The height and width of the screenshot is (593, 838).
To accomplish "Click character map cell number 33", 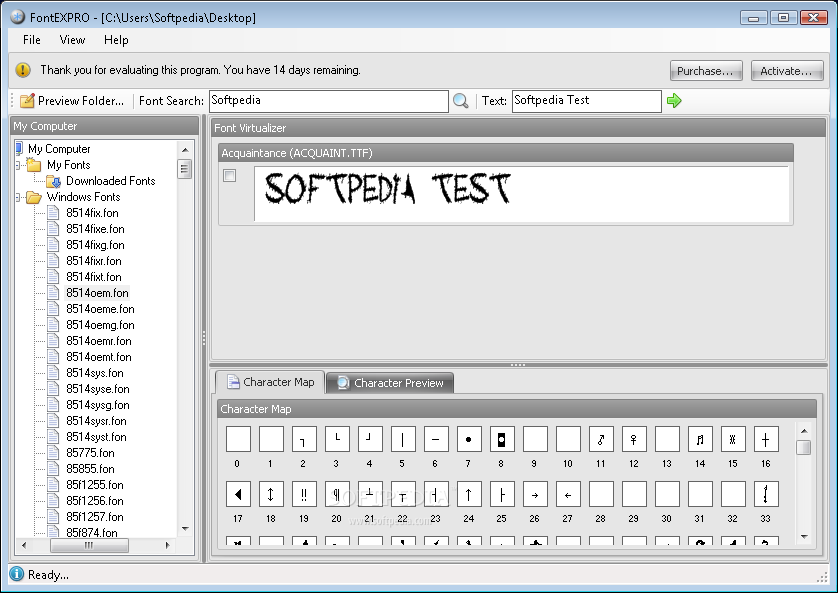I will pyautogui.click(x=766, y=494).
